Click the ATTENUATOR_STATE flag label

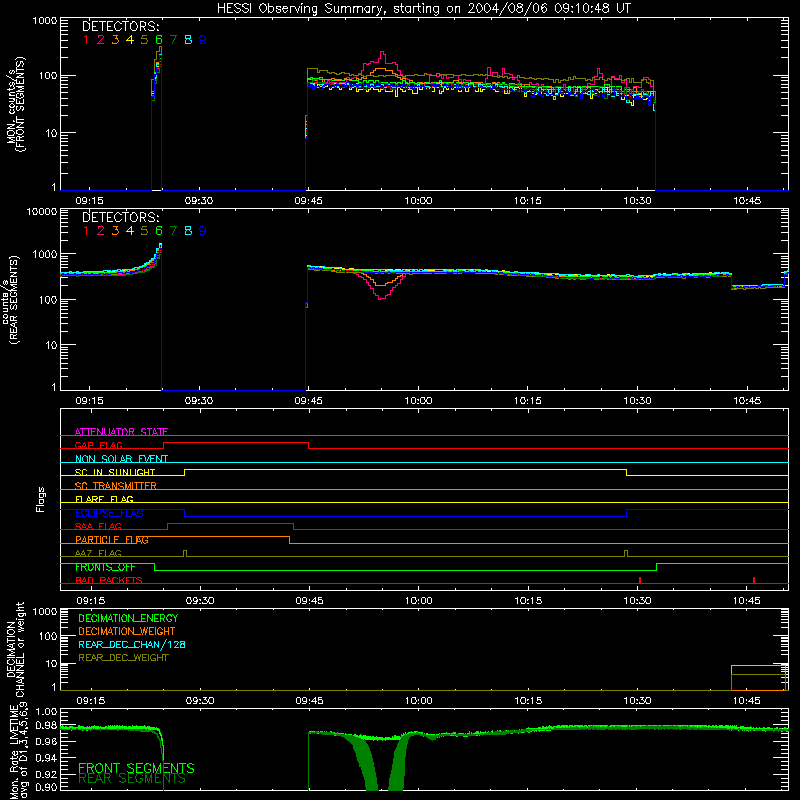(121, 432)
